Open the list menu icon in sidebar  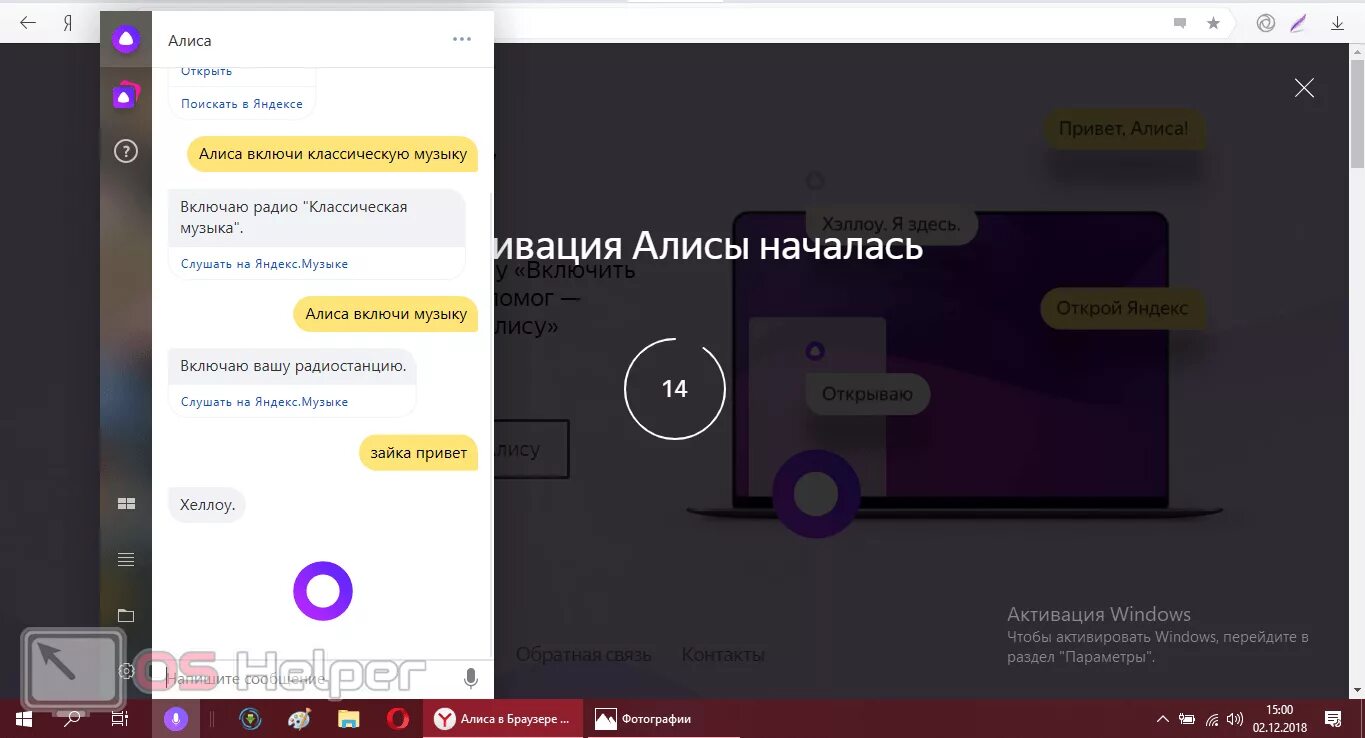click(126, 560)
